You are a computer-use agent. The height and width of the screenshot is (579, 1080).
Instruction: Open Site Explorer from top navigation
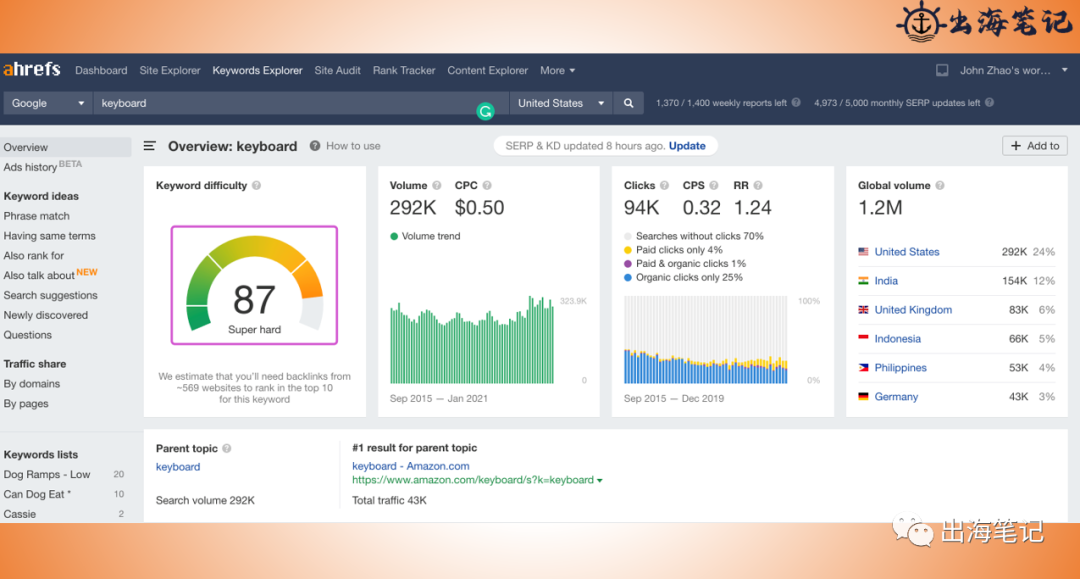pyautogui.click(x=169, y=70)
